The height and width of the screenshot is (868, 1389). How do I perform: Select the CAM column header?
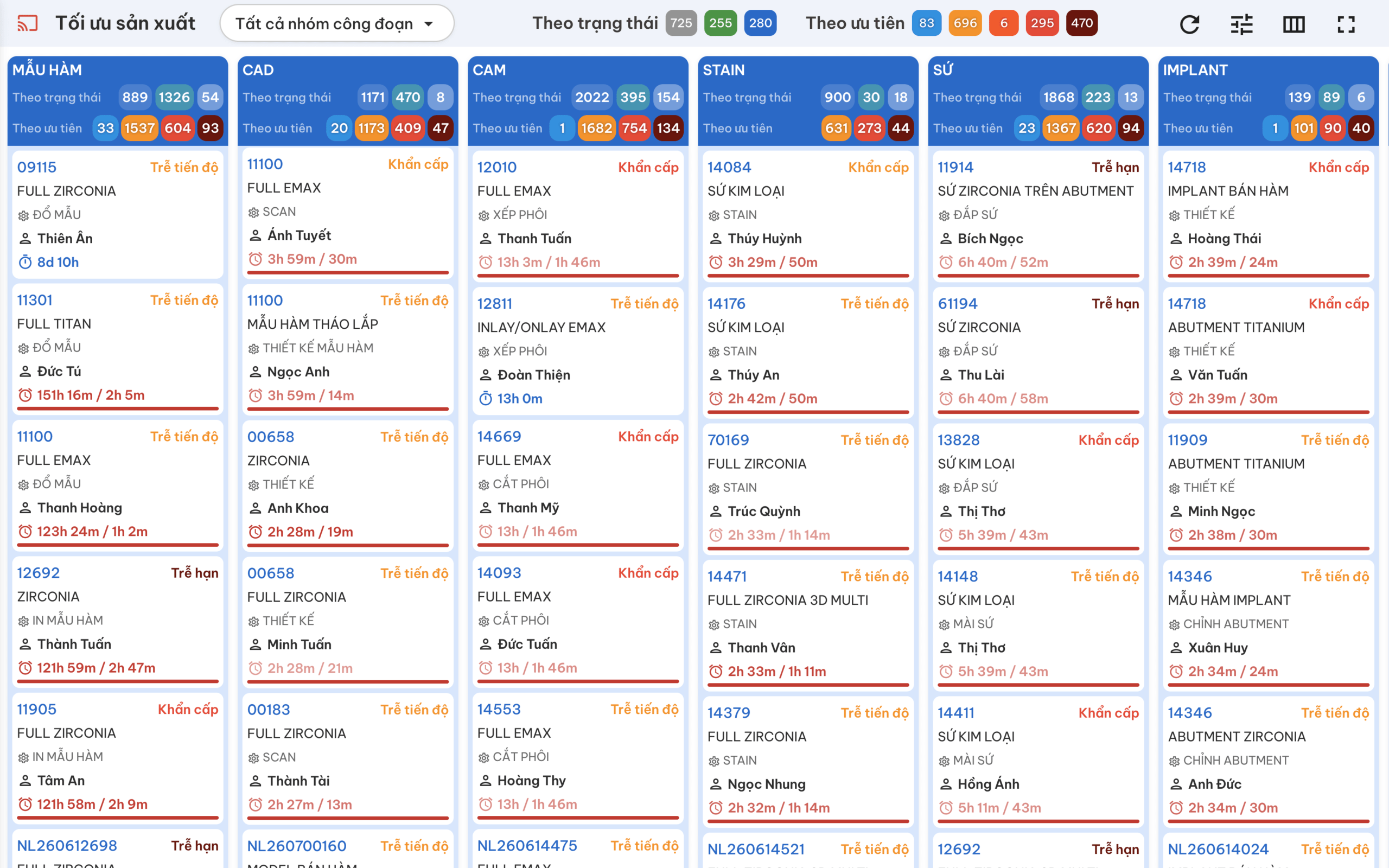489,70
